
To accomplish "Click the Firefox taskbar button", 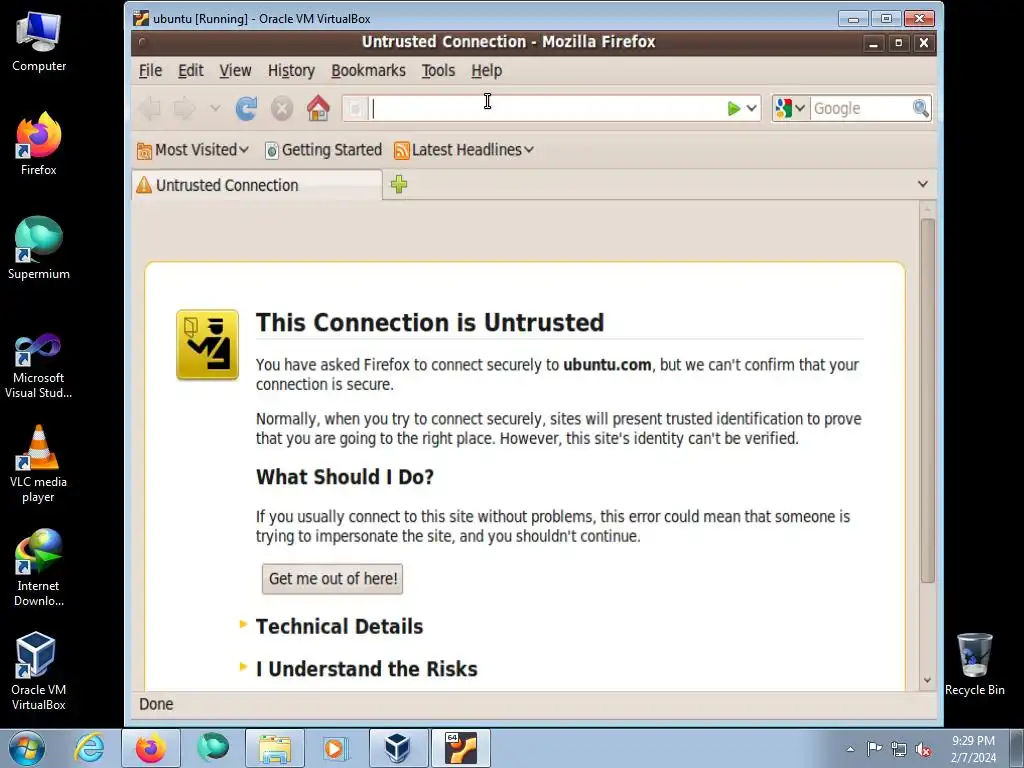I will point(150,748).
